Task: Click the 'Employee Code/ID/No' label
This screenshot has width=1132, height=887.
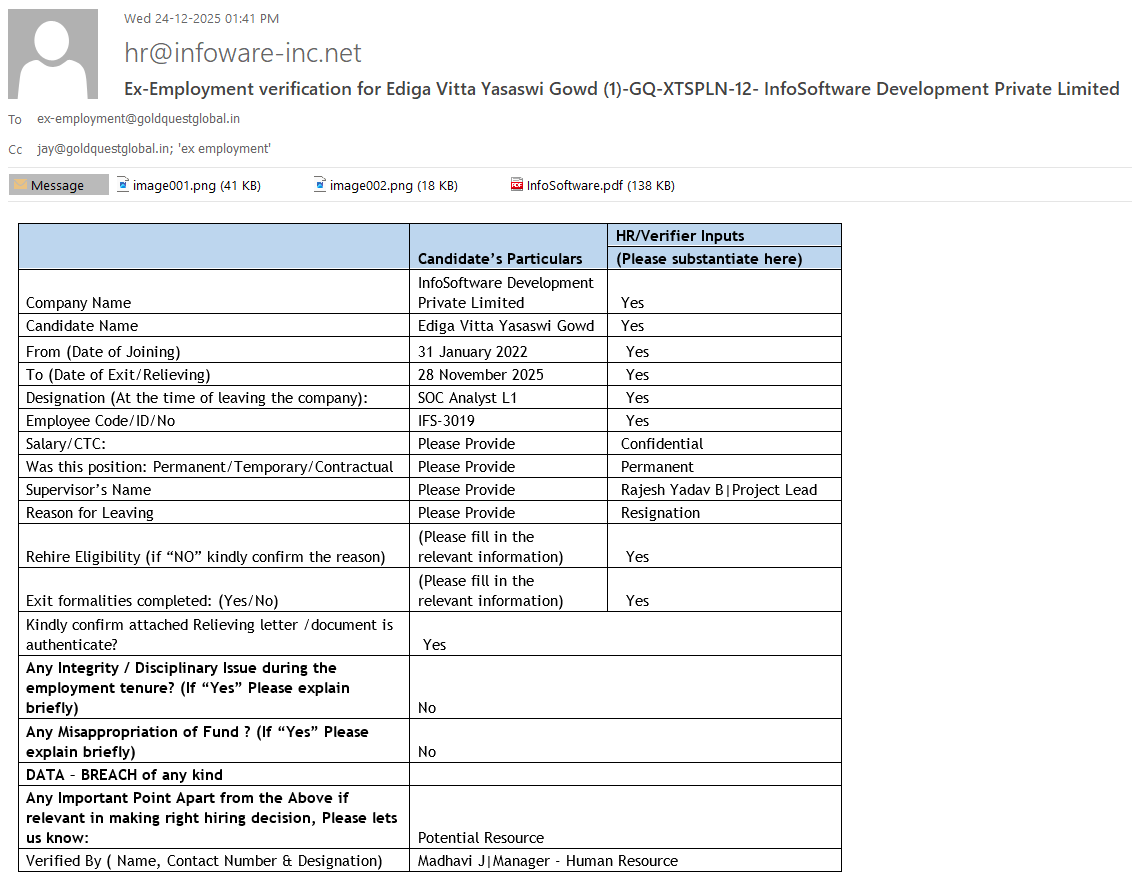Action: click(100, 421)
